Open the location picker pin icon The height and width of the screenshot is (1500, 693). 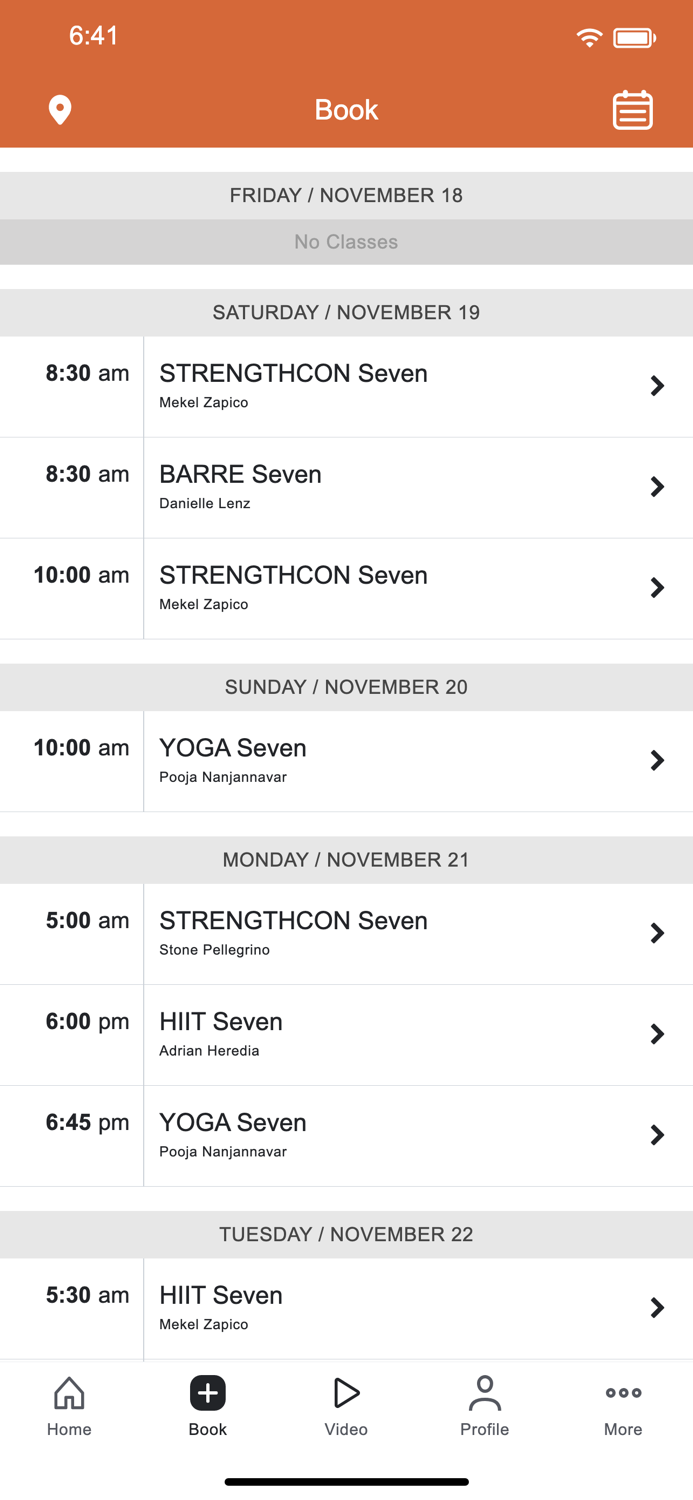(60, 110)
